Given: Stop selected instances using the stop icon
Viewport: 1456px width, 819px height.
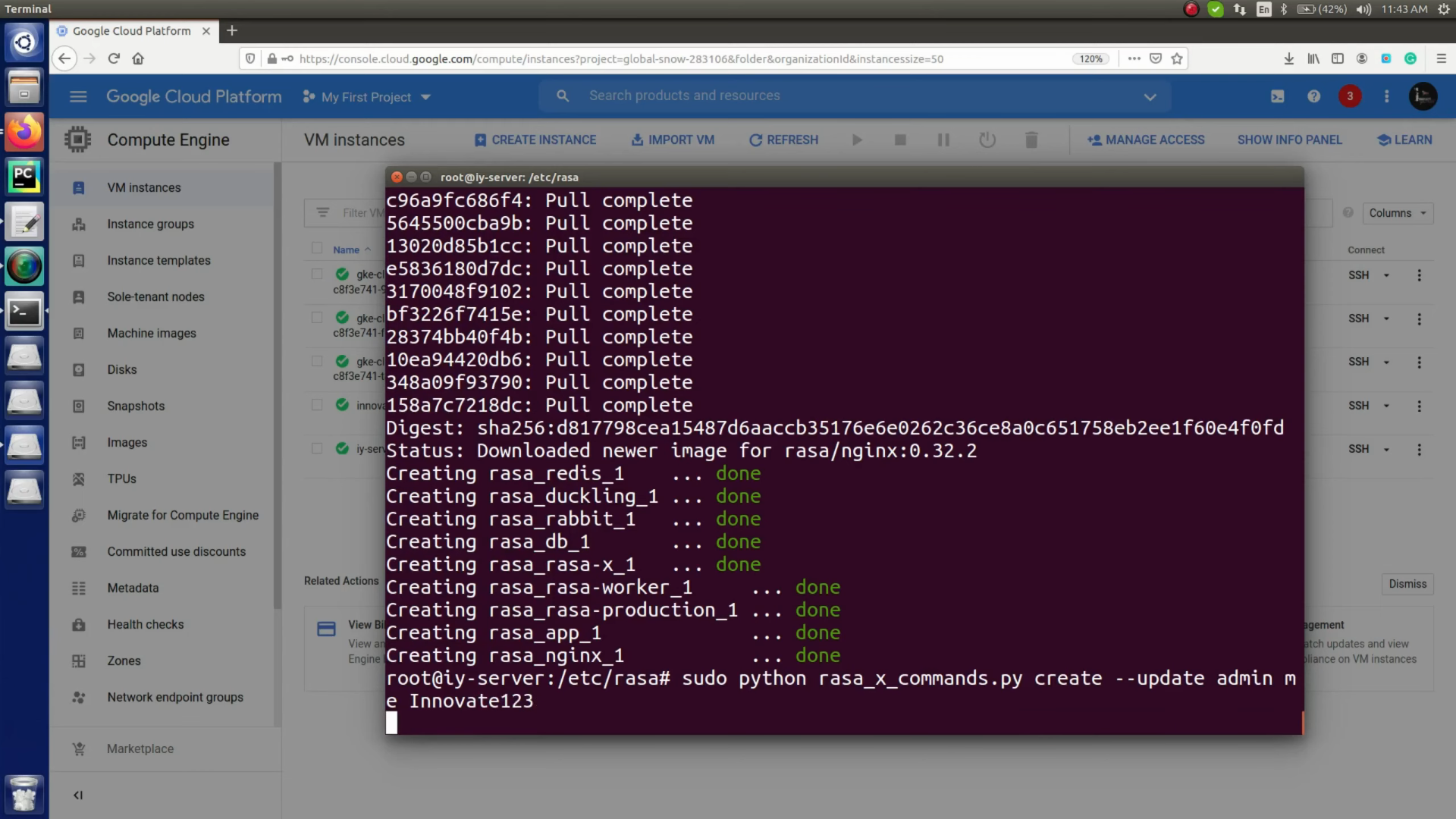Looking at the screenshot, I should pyautogui.click(x=899, y=140).
